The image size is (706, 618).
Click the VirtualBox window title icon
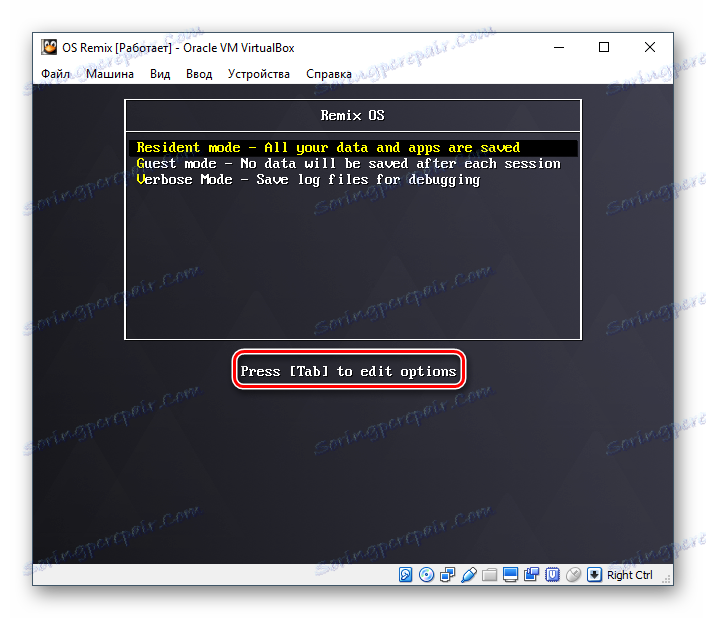49,47
